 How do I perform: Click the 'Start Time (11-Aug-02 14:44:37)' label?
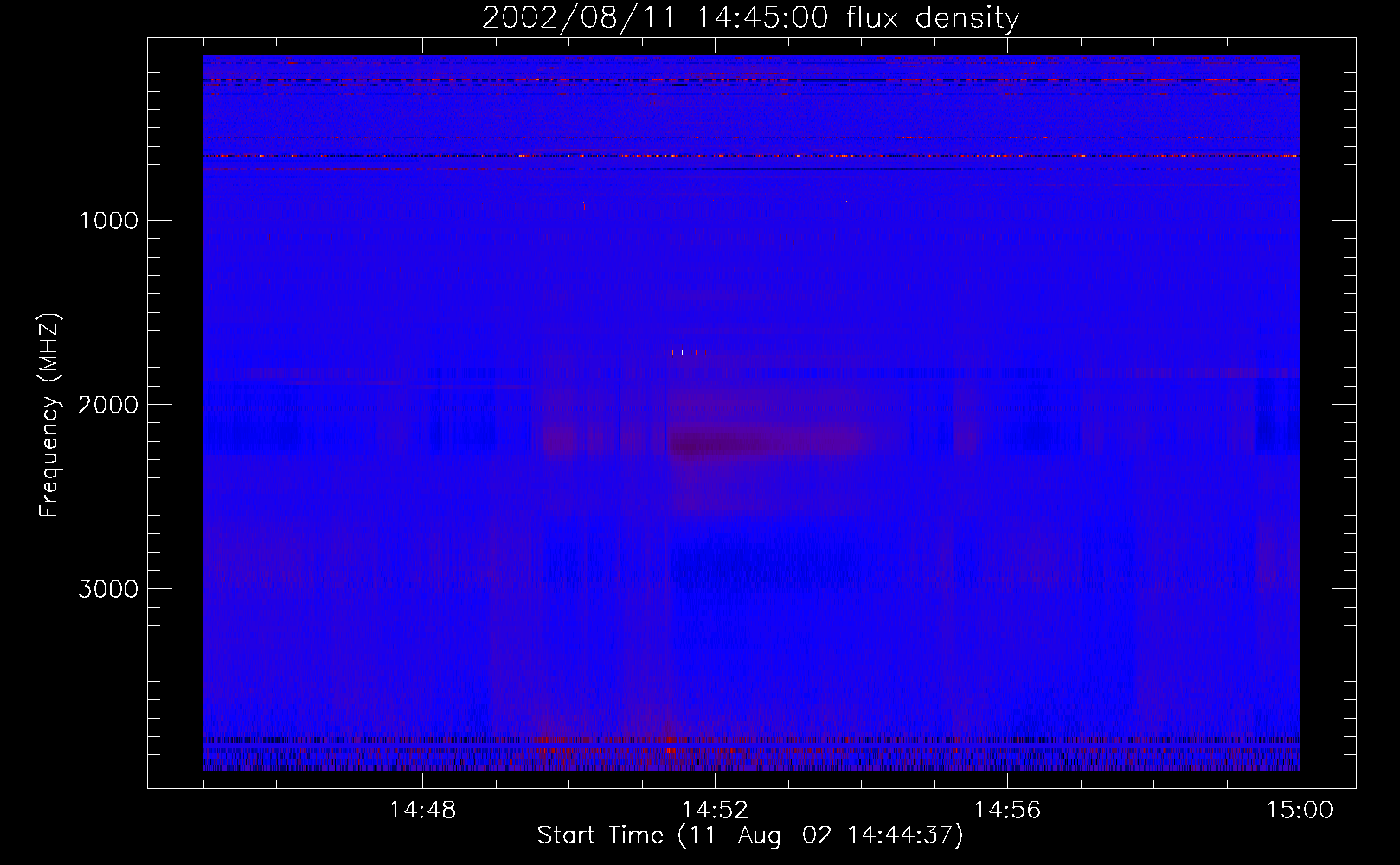coord(750,836)
